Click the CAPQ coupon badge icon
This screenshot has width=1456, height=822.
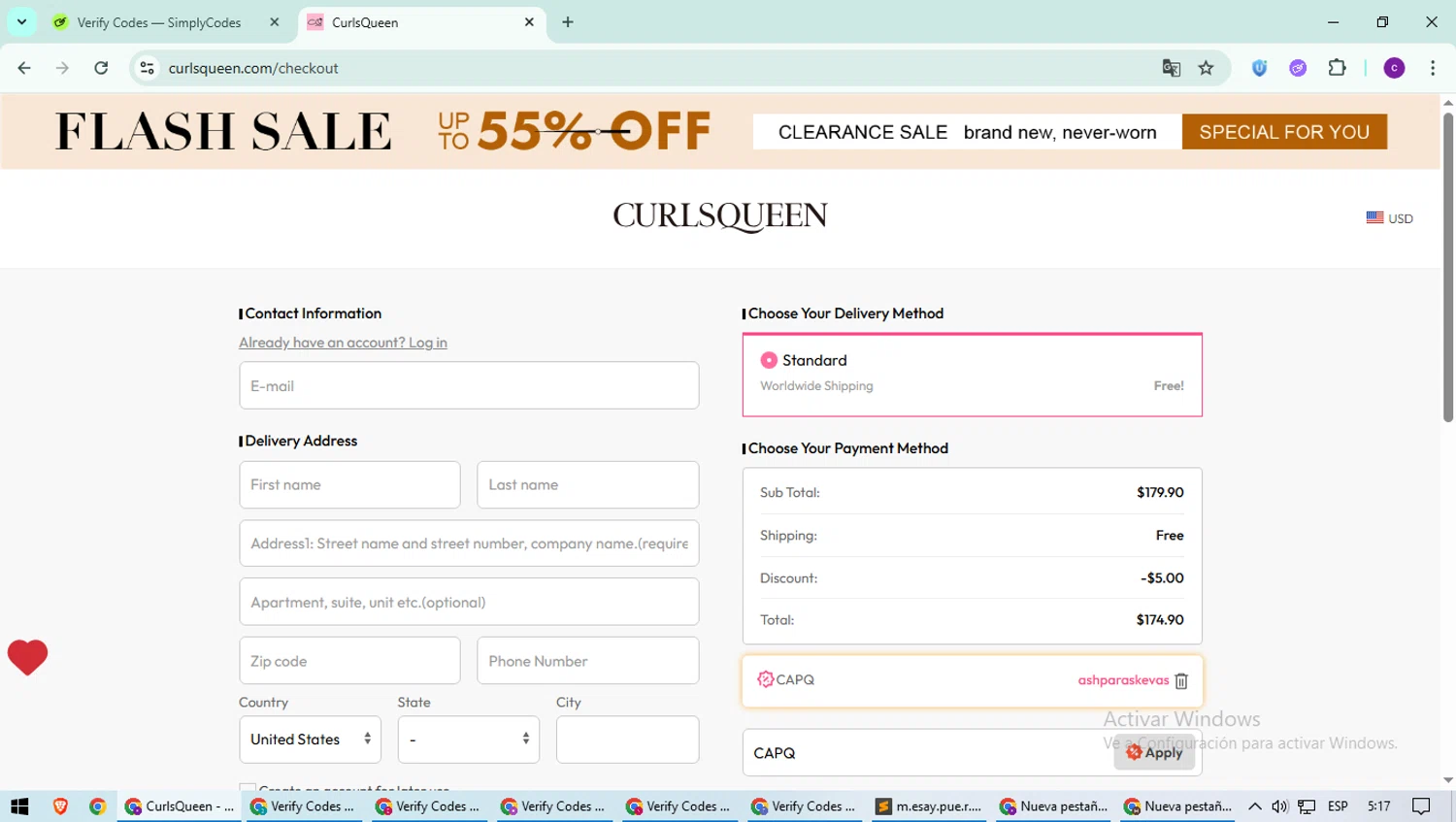click(x=765, y=679)
